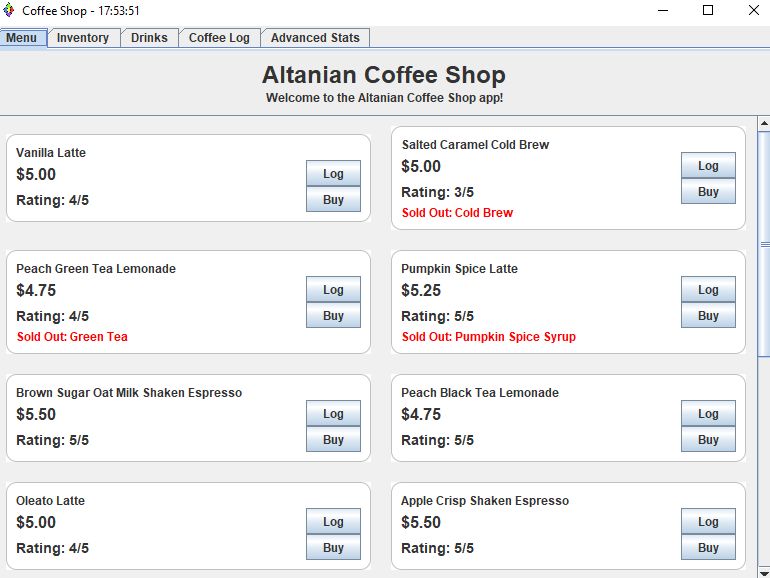Log the Peach Green Tea Lemonade

[333, 290]
